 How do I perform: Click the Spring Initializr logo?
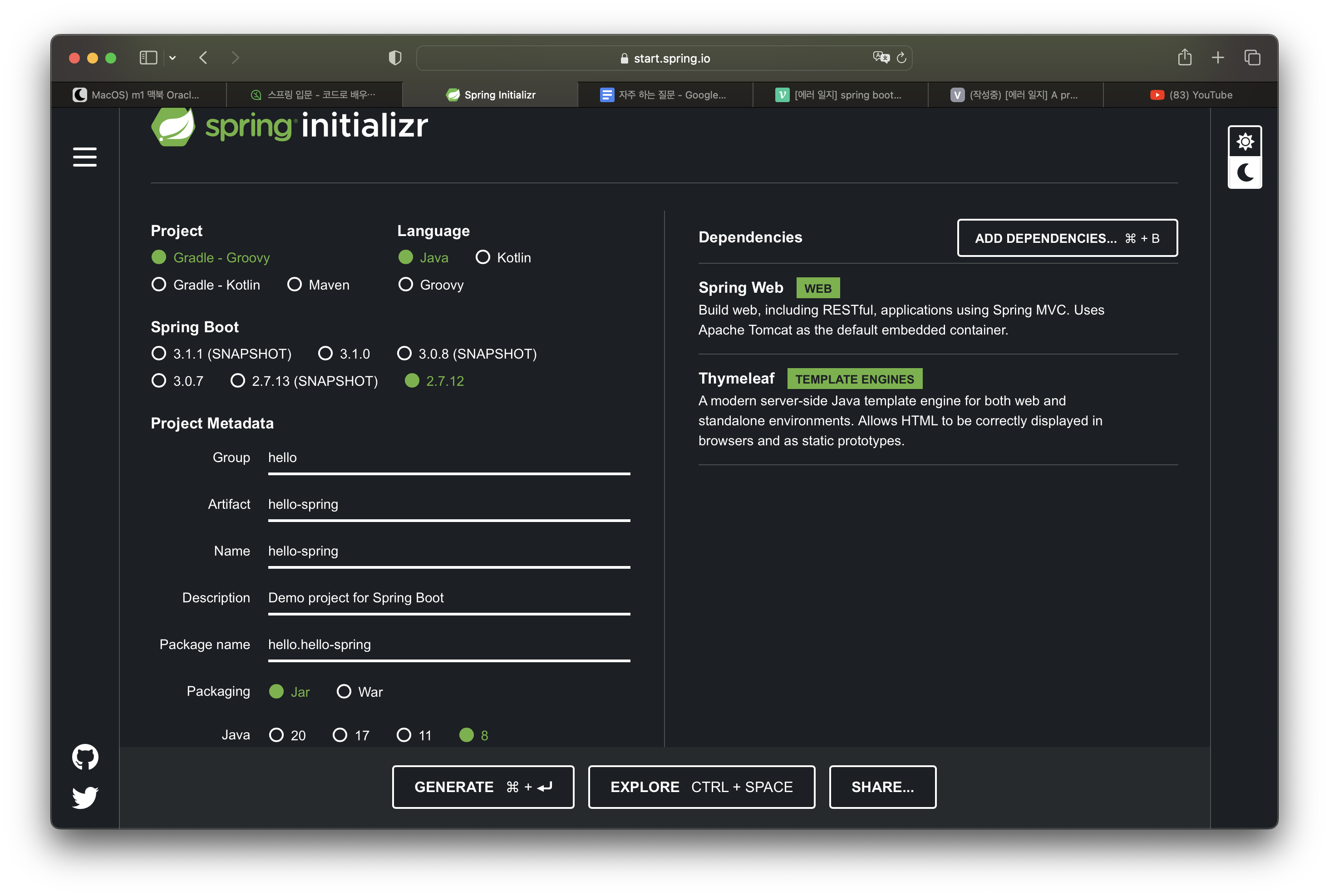289,126
